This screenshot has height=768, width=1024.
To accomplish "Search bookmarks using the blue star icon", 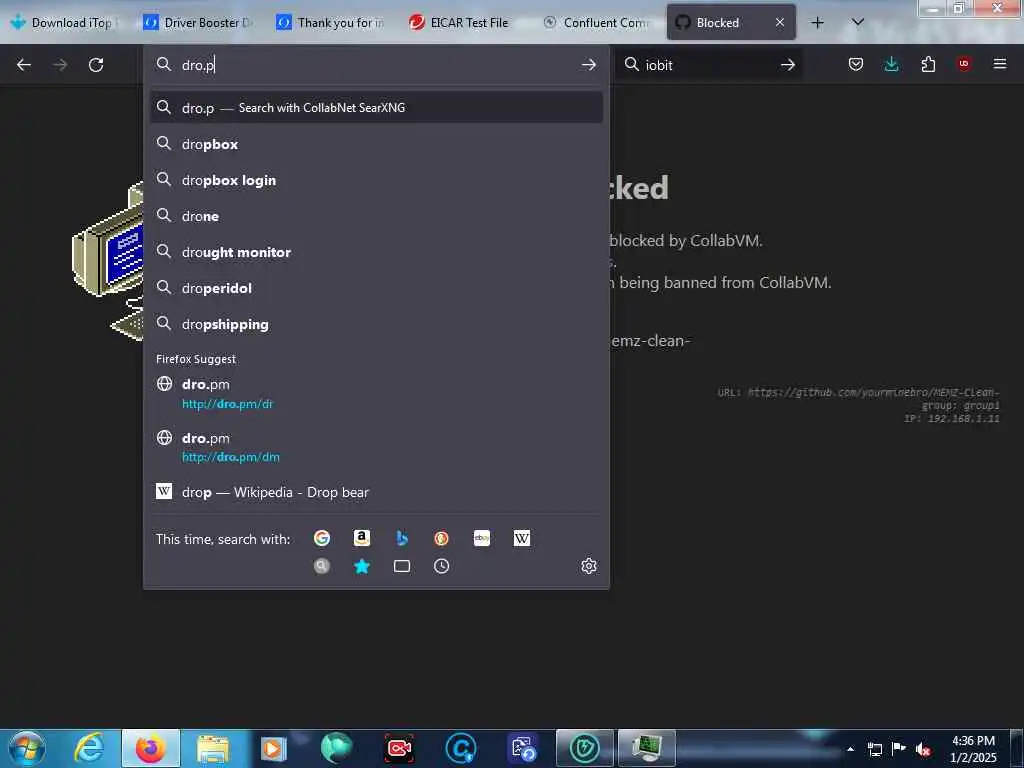I will tap(362, 566).
